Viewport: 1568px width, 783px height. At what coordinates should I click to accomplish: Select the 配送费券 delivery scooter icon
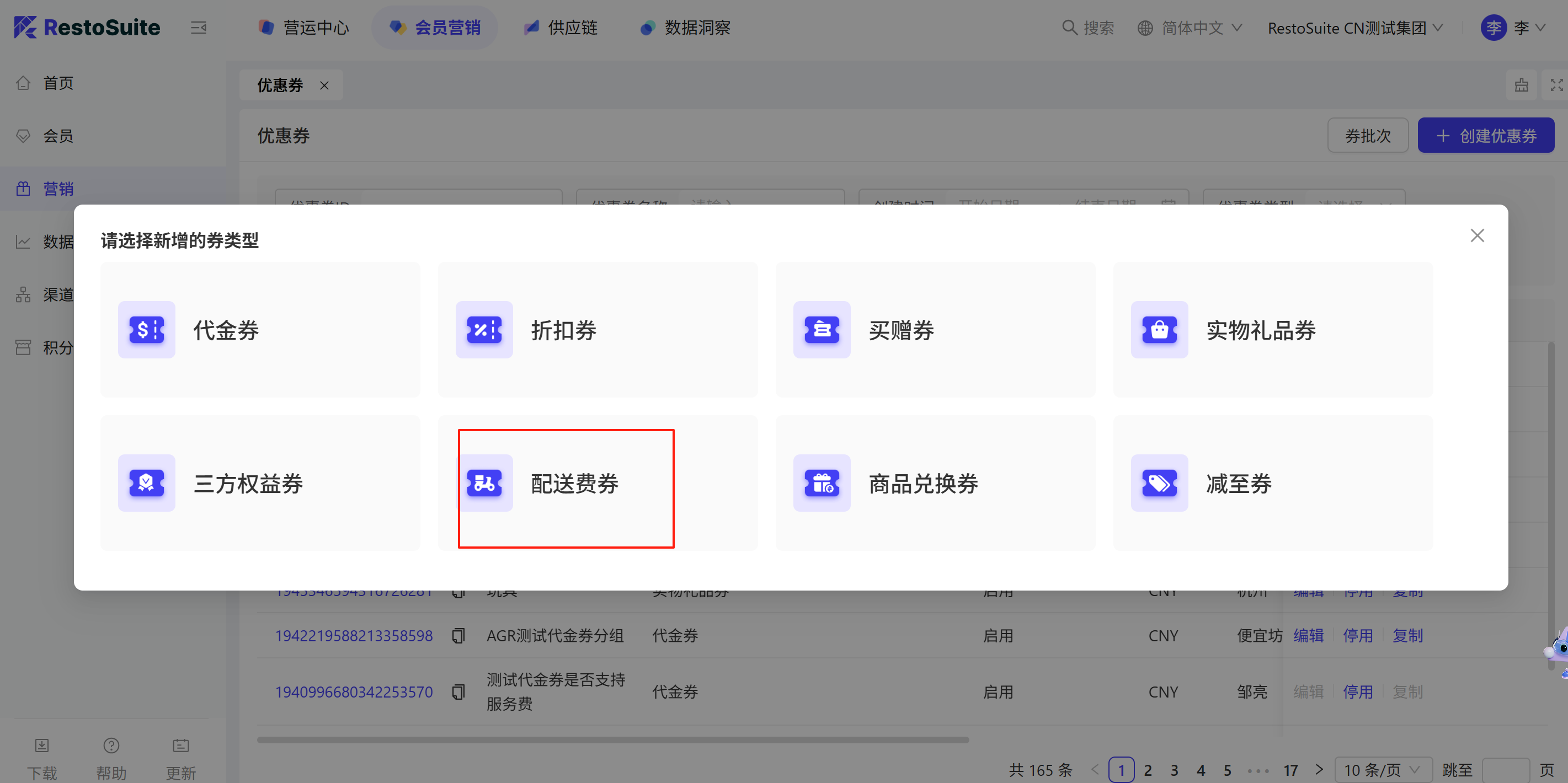coord(484,483)
